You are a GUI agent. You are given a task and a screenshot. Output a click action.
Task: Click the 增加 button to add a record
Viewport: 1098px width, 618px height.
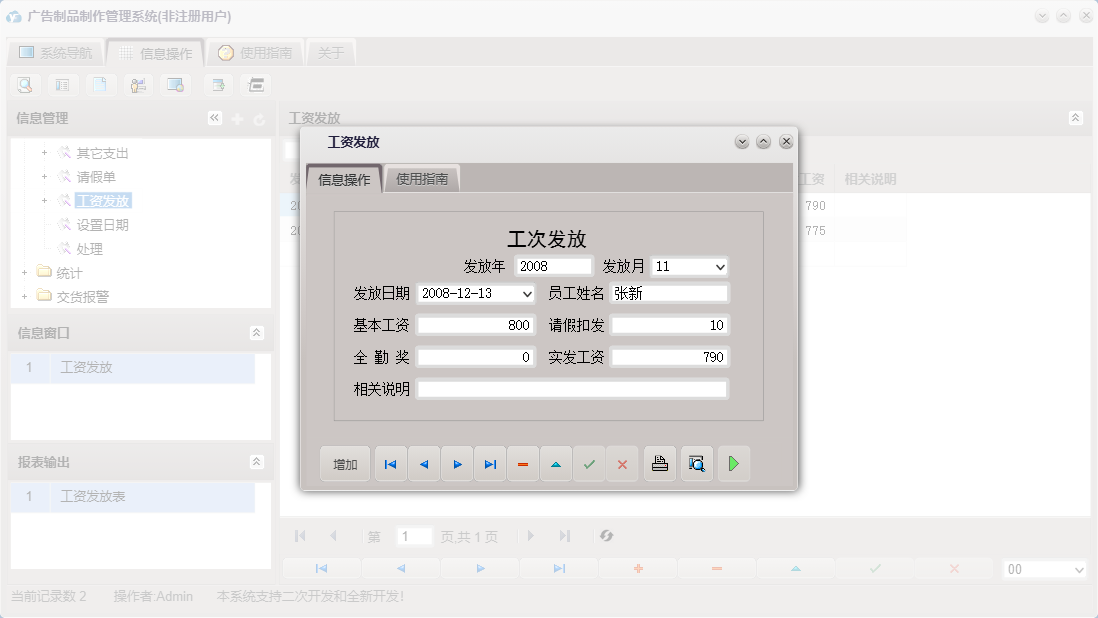click(x=345, y=463)
